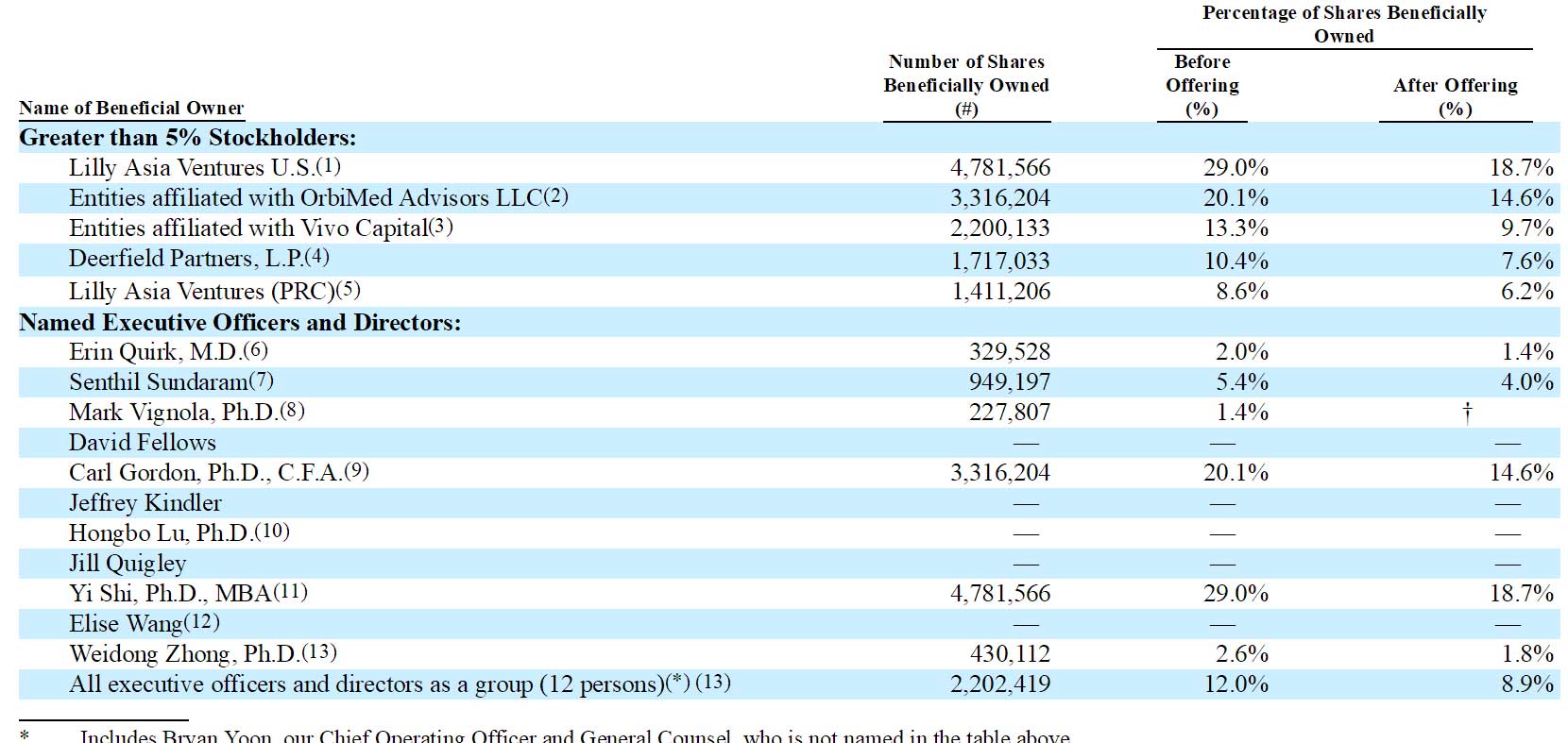The width and height of the screenshot is (1568, 743).
Task: Click group total share count '2,202,419'
Action: point(1000,684)
